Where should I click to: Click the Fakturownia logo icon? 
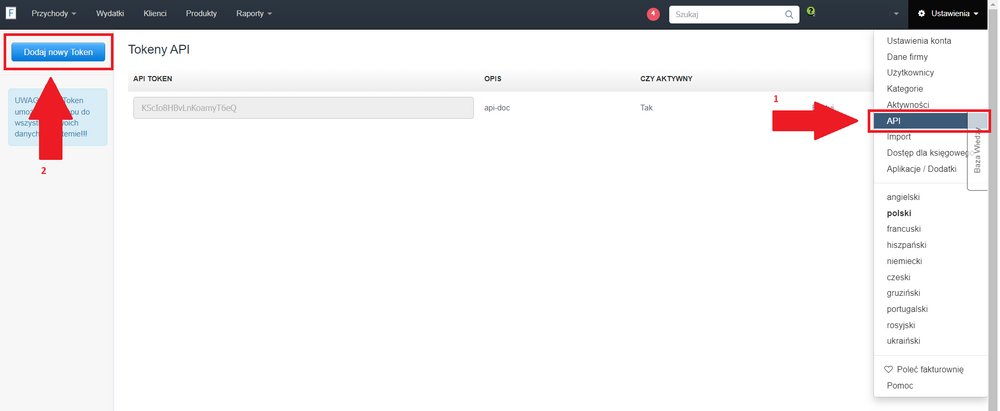tap(11, 14)
